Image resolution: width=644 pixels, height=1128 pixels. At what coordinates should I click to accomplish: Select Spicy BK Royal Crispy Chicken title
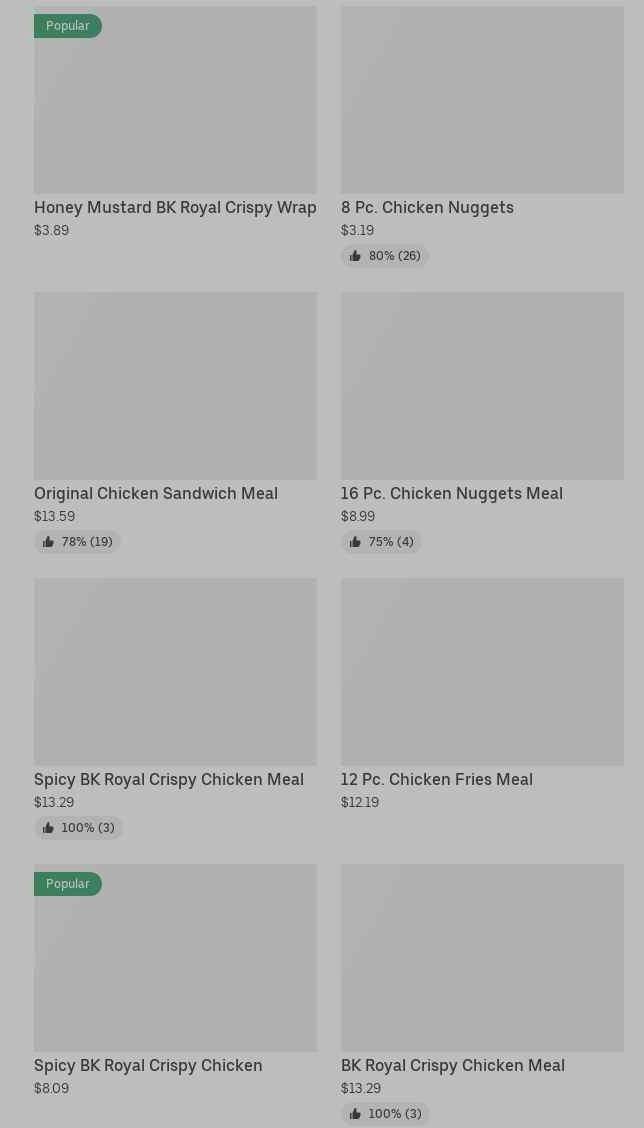(x=148, y=1065)
